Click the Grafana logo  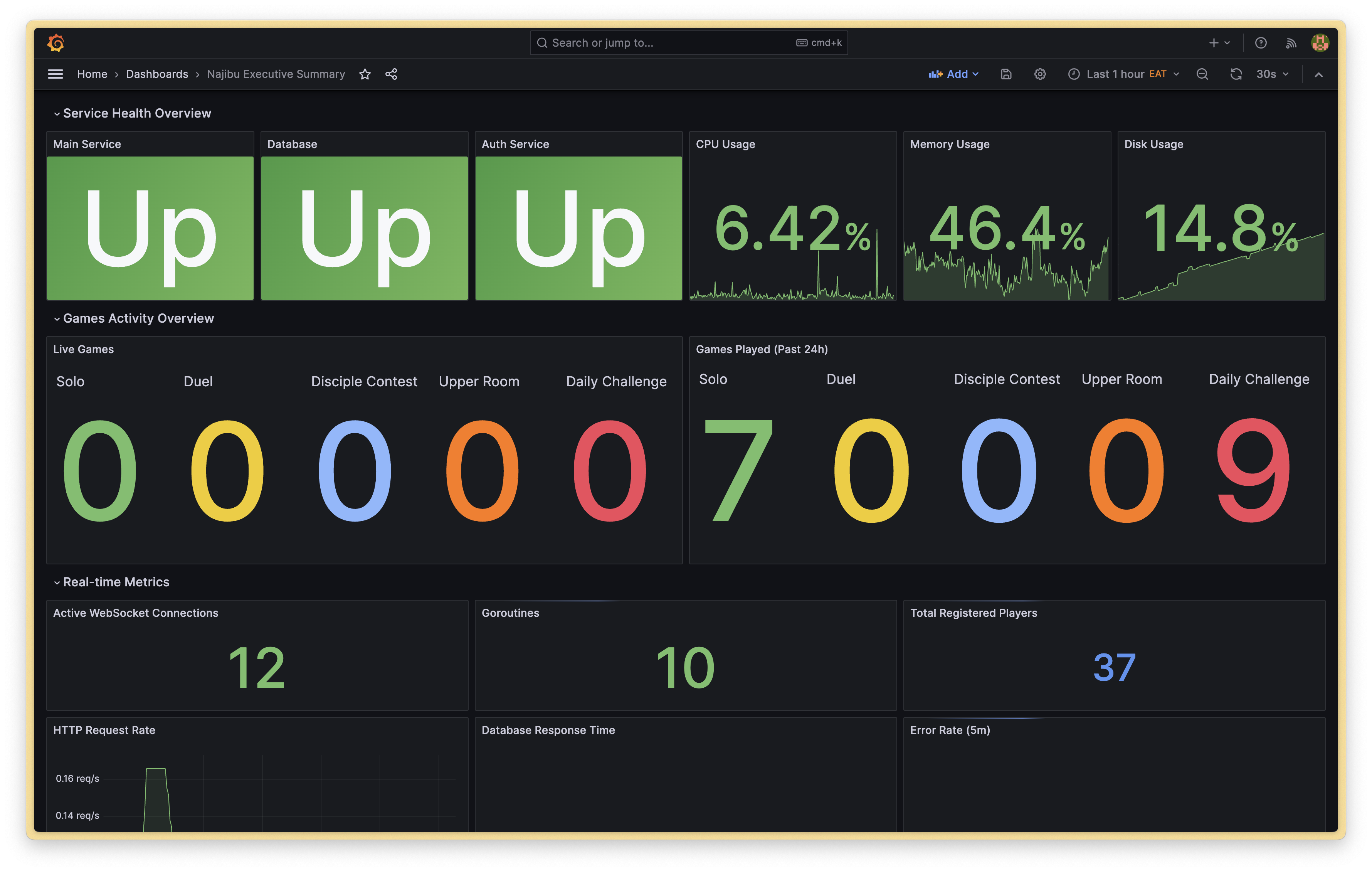click(56, 43)
